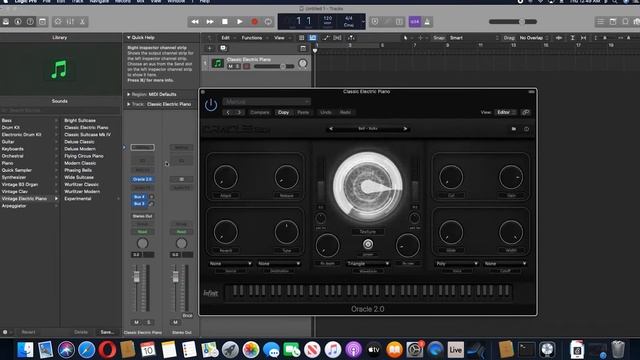Image resolution: width=640 pixels, height=360 pixels.
Task: Select Bright Suitcase sound in Library
Action: pos(80,120)
